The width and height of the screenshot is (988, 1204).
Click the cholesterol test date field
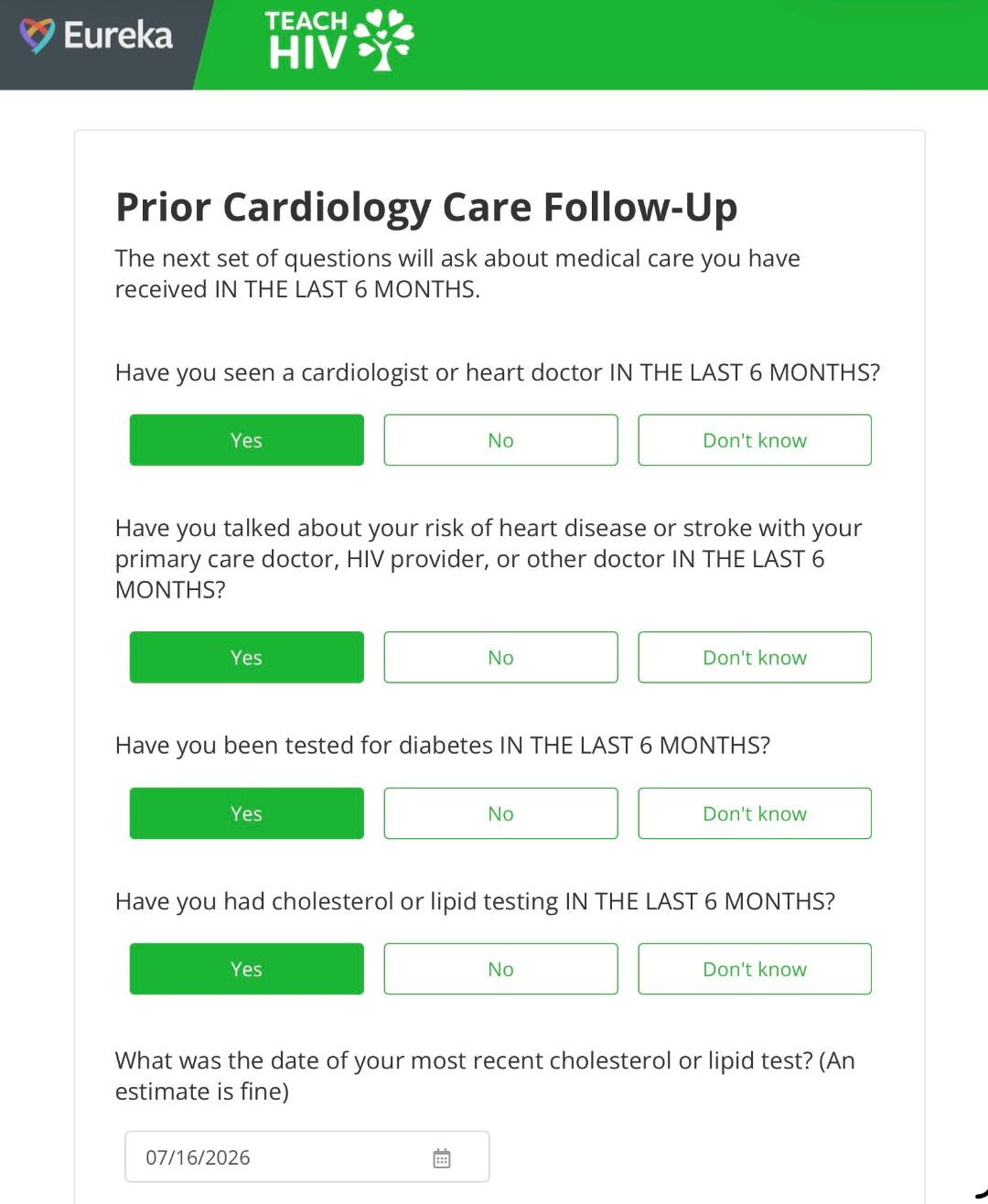(x=307, y=1157)
